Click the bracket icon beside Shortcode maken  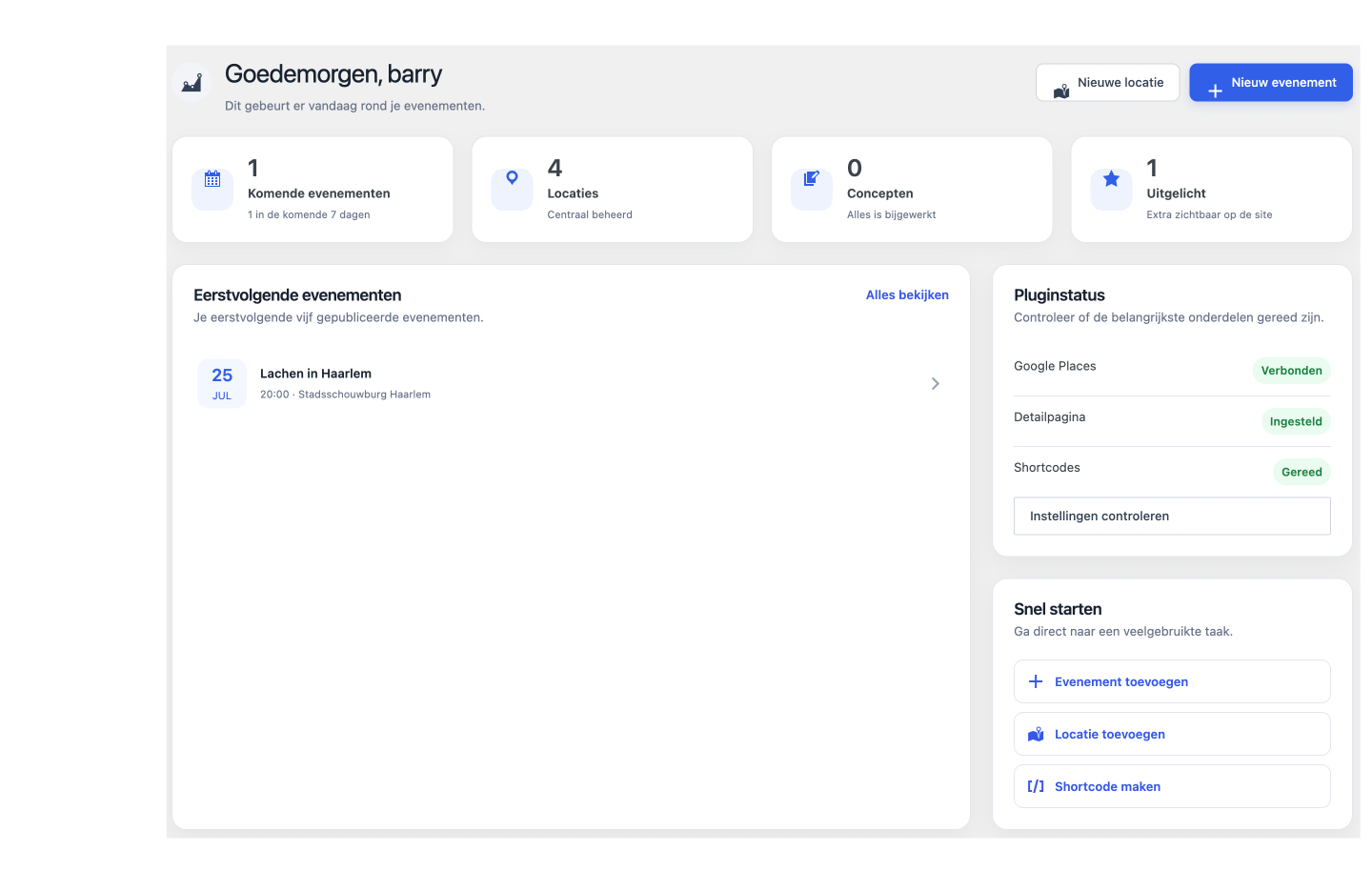coord(1036,786)
